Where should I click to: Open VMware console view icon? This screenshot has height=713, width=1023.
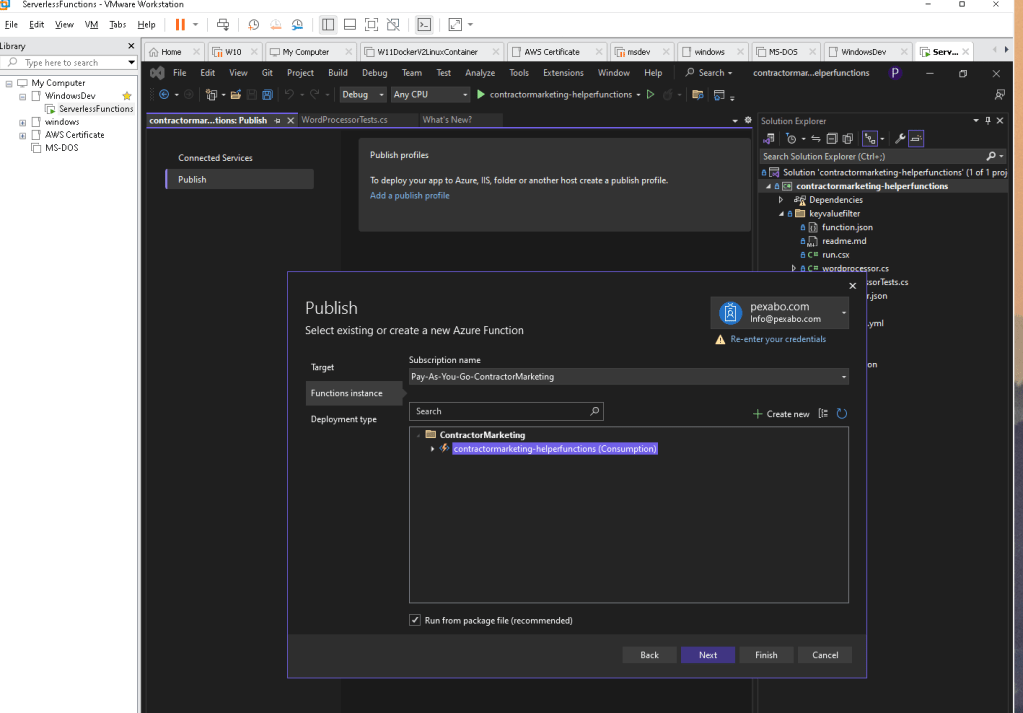[x=424, y=25]
